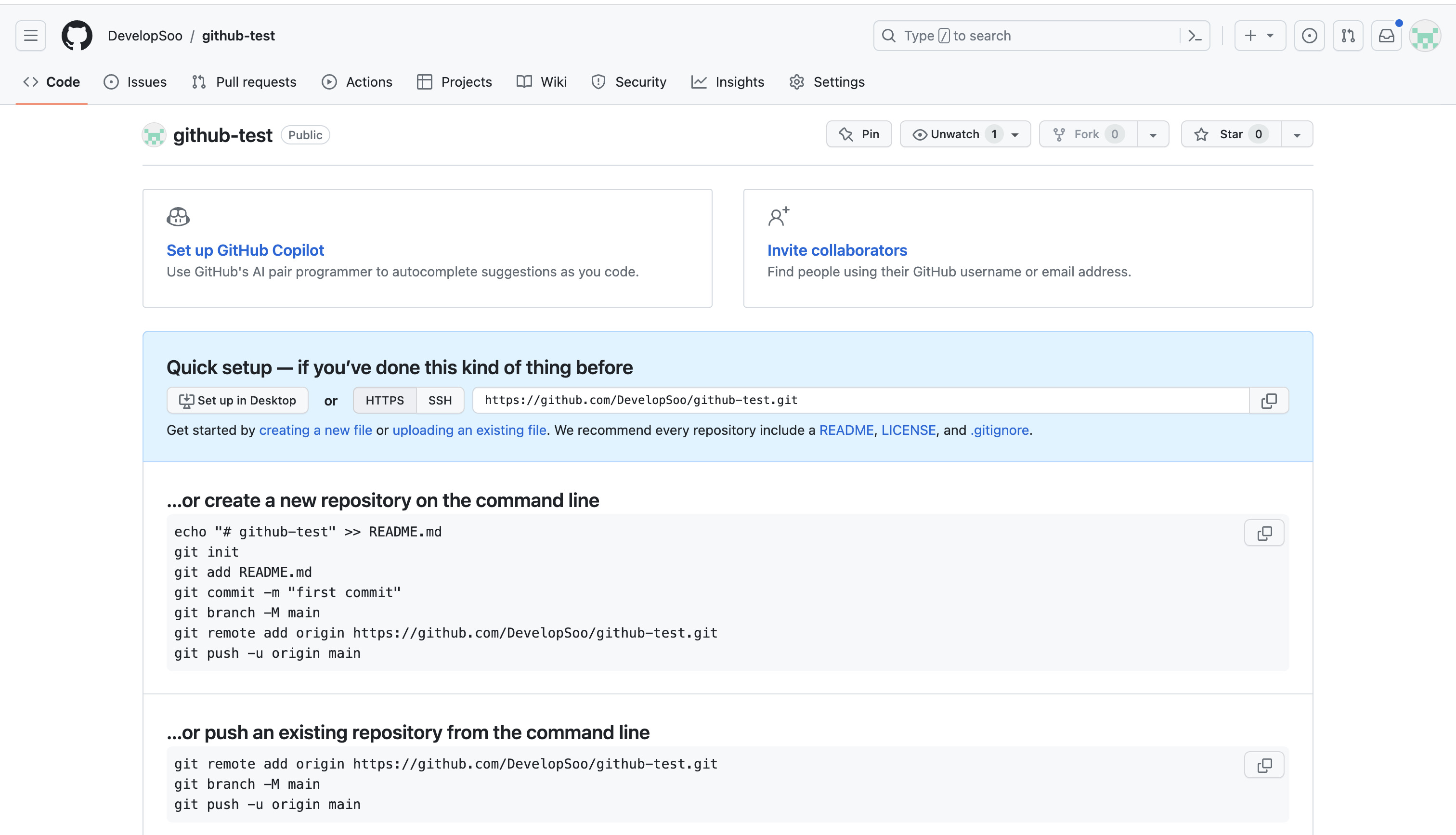Fork the repository

[x=1088, y=134]
